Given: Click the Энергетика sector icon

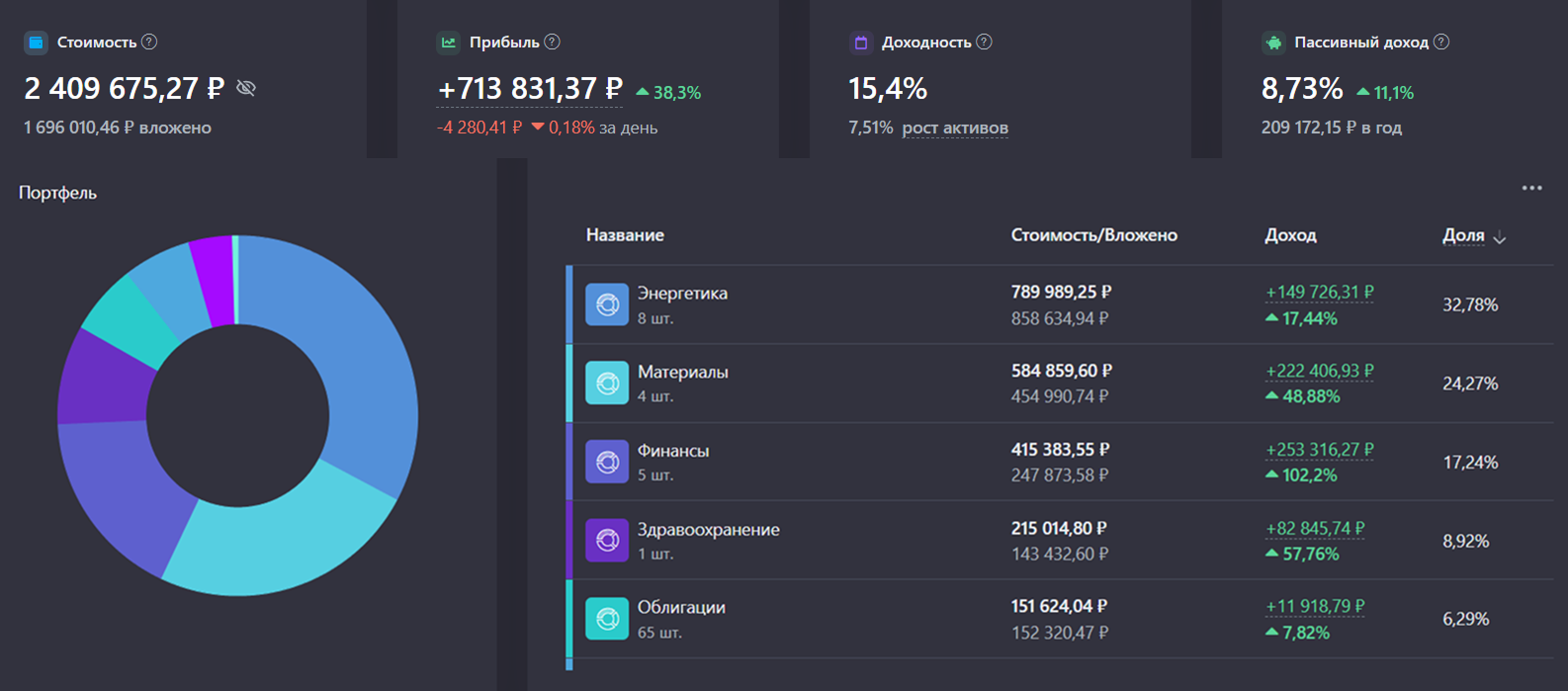Looking at the screenshot, I should point(607,304).
